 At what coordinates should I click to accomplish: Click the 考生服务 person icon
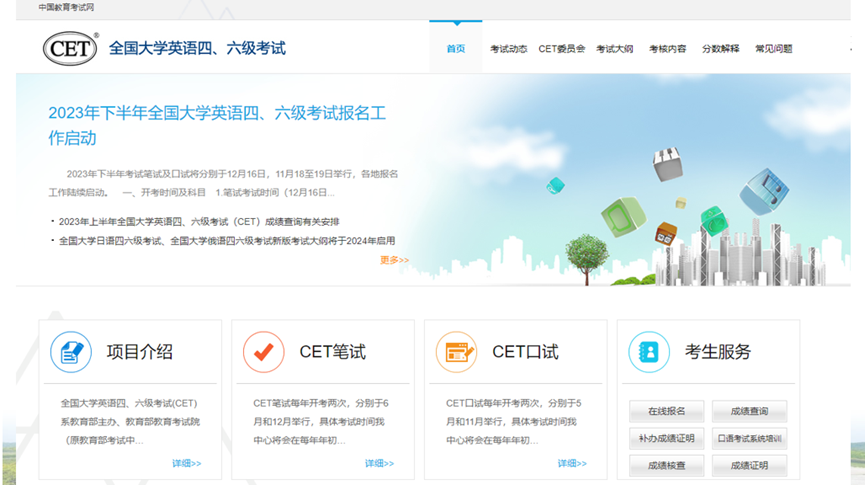(649, 352)
